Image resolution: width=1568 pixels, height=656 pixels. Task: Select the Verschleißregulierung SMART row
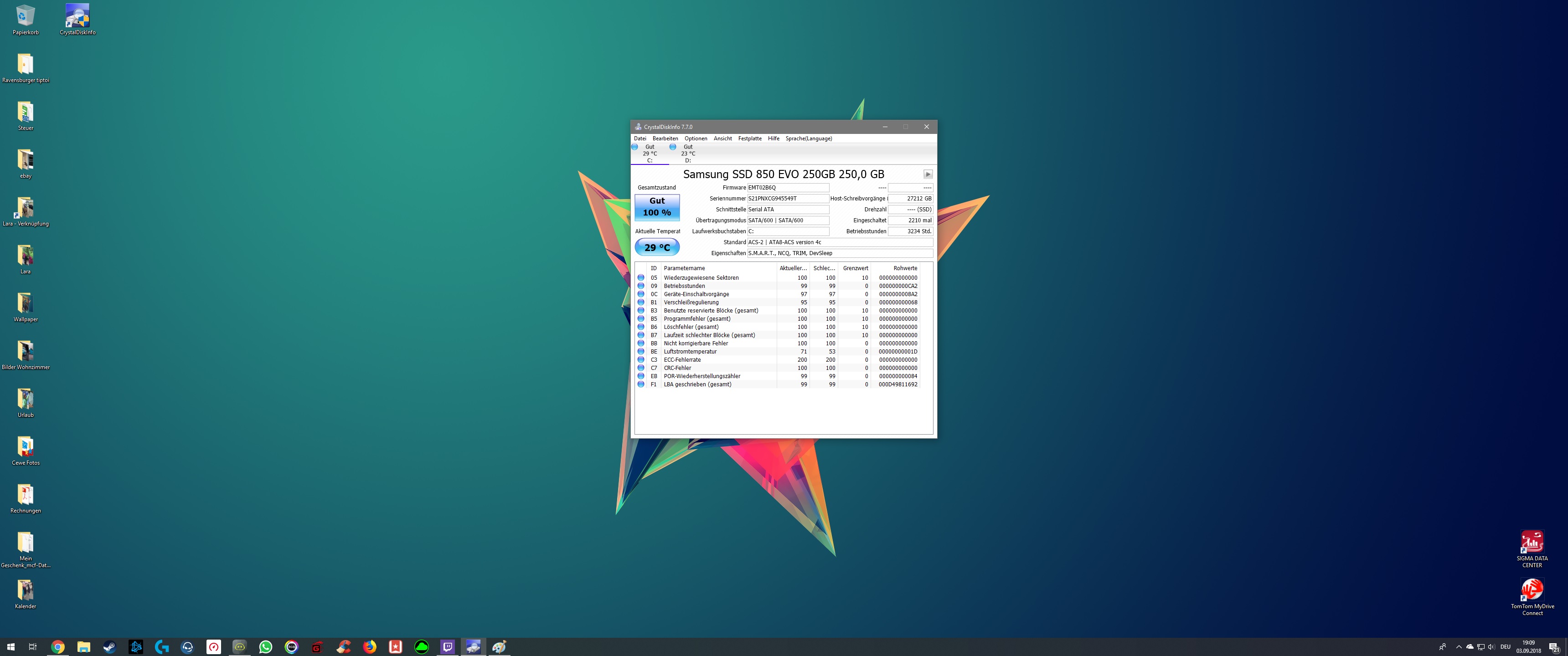tap(691, 302)
